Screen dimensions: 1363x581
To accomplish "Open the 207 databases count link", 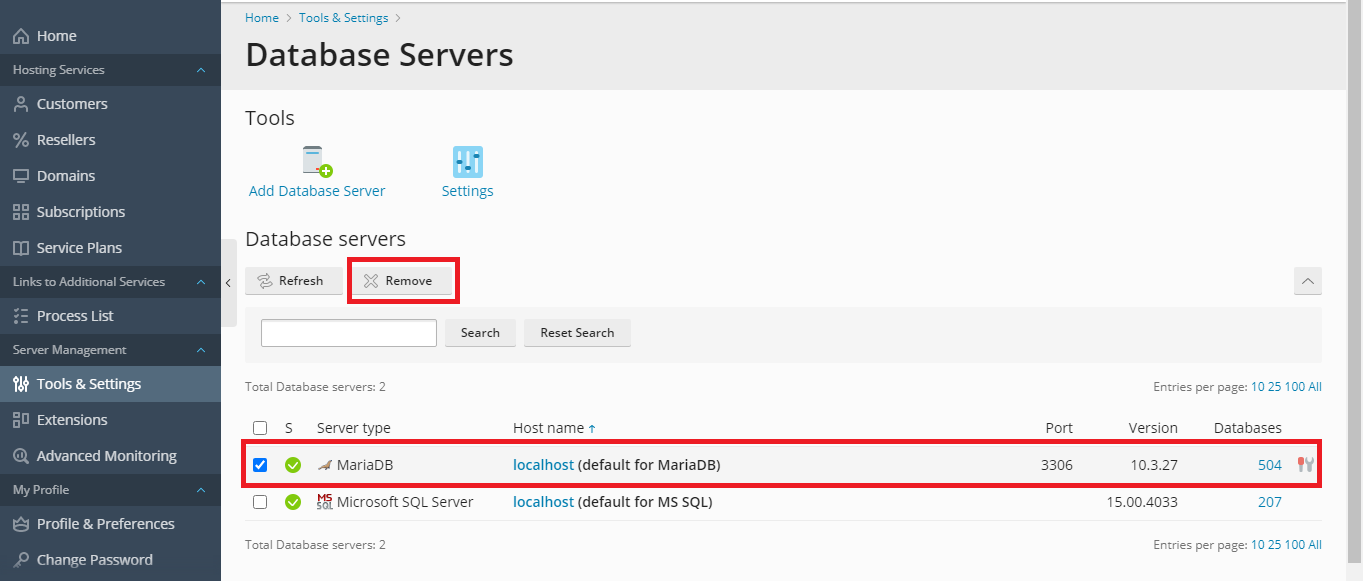I will pos(1270,502).
